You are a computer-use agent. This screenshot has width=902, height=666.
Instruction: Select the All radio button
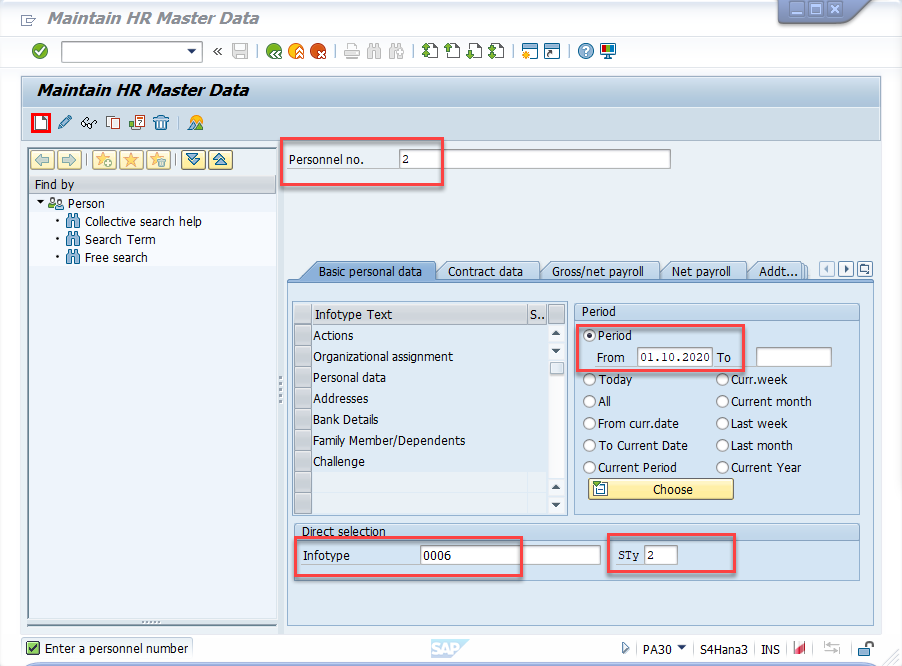(x=590, y=401)
